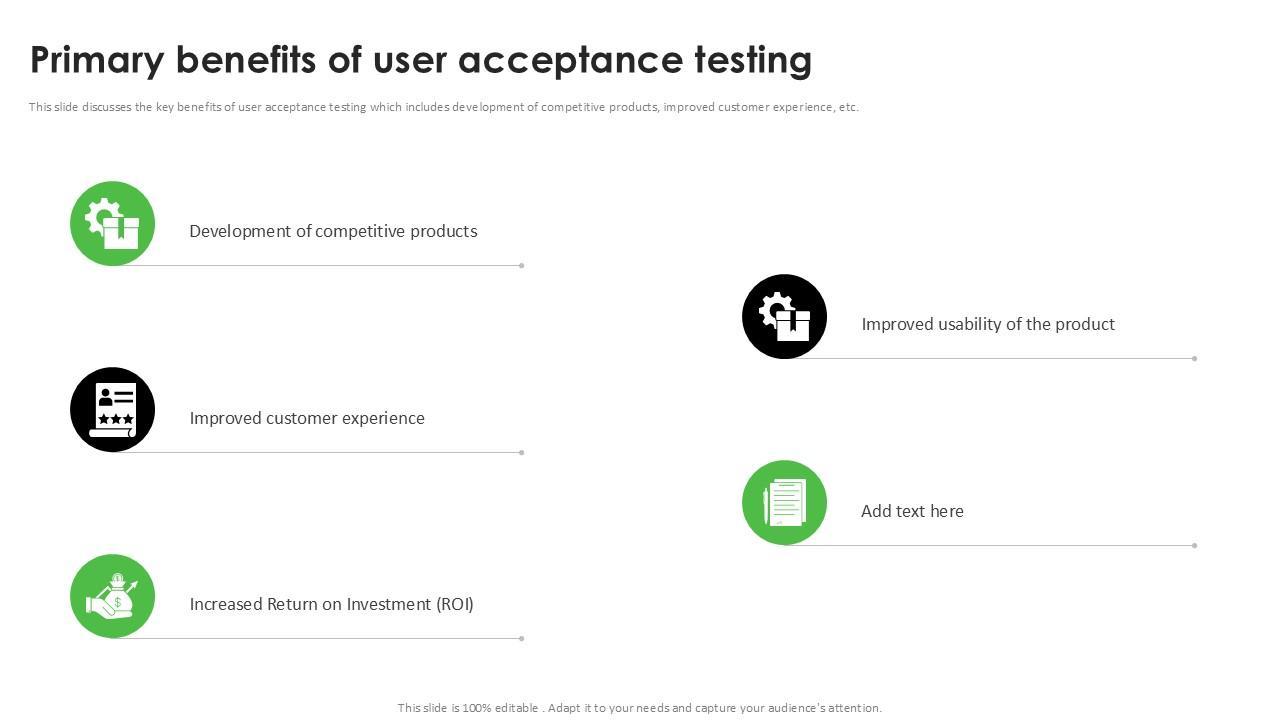1280x720 pixels.
Task: Click the green gear-and-box icon for competitive products
Action: click(112, 223)
